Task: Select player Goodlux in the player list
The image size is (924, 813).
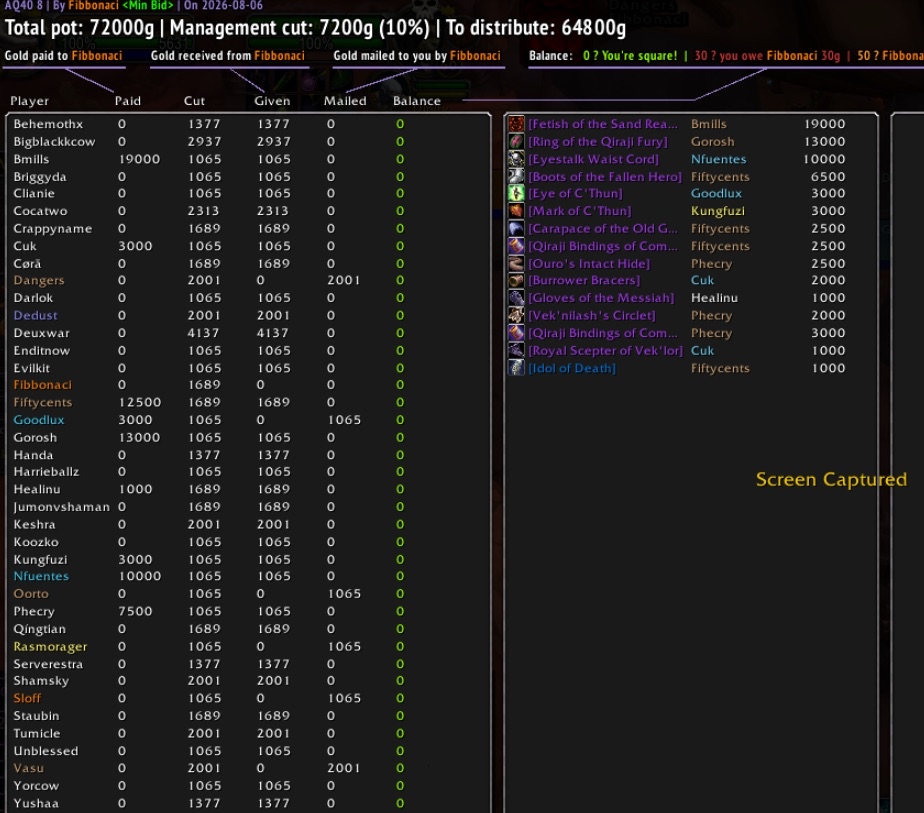Action: [39, 420]
